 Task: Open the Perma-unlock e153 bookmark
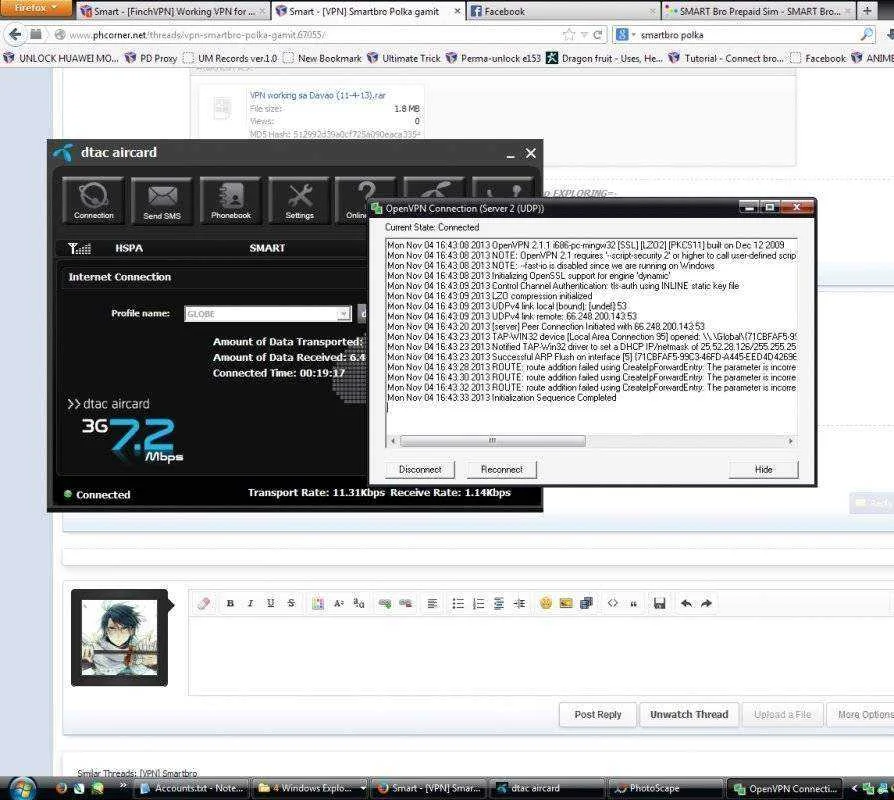tap(494, 58)
